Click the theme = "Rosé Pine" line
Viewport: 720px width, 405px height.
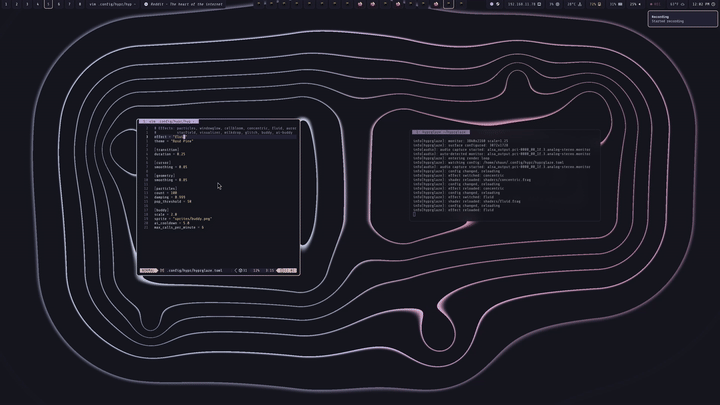[174, 141]
